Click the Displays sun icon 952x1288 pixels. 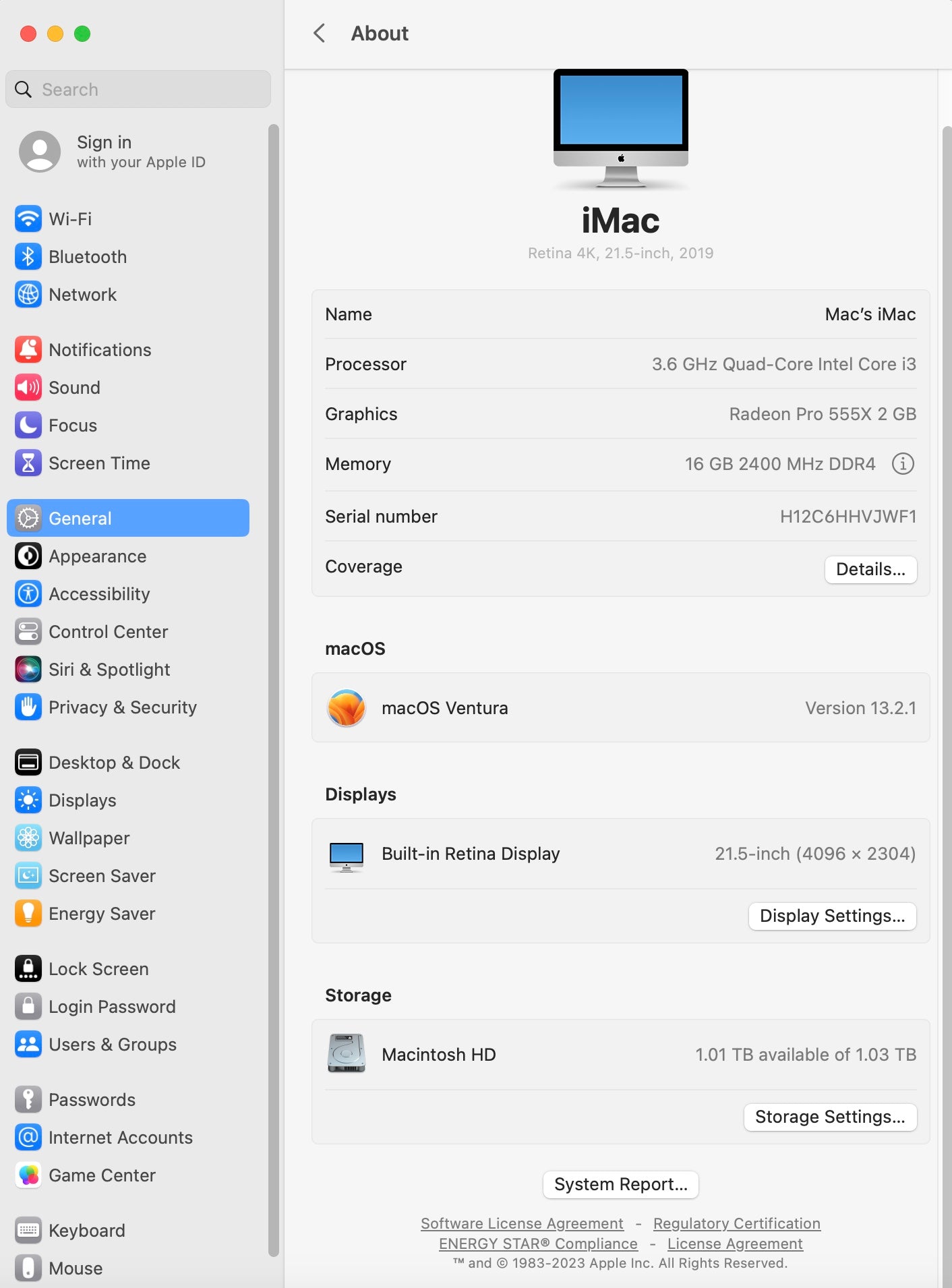click(28, 800)
